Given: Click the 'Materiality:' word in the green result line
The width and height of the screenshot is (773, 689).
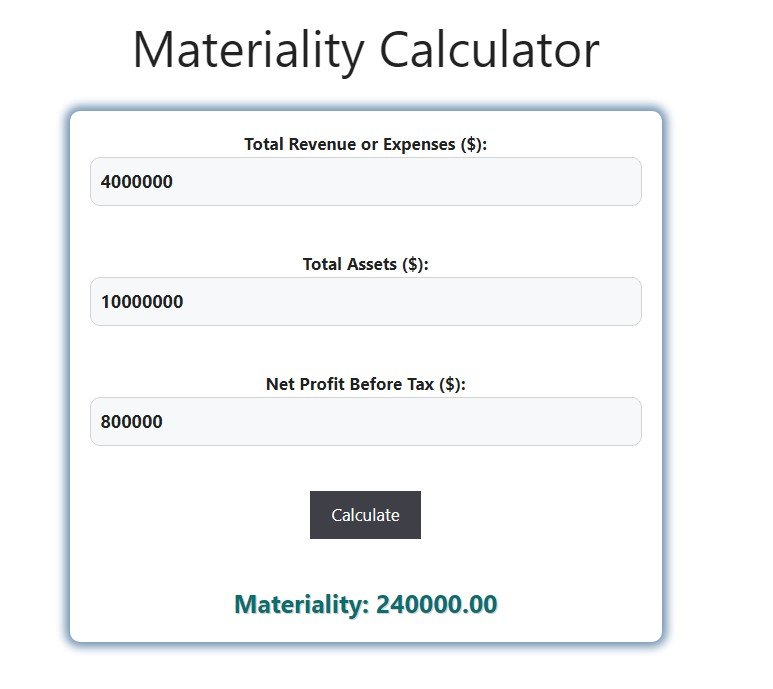Looking at the screenshot, I should (x=301, y=605).
